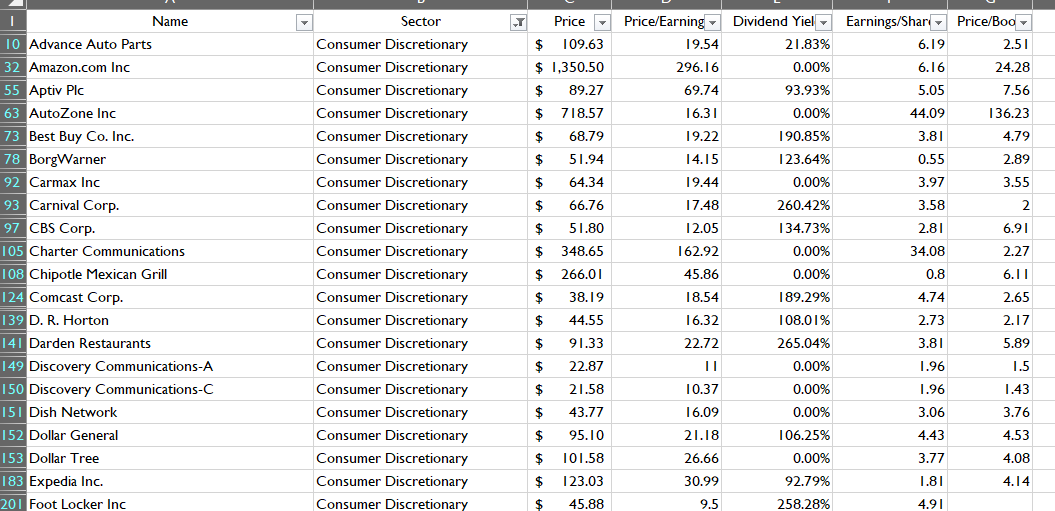This screenshot has height=511, width=1055.
Task: Select row header 32
Action: point(13,67)
